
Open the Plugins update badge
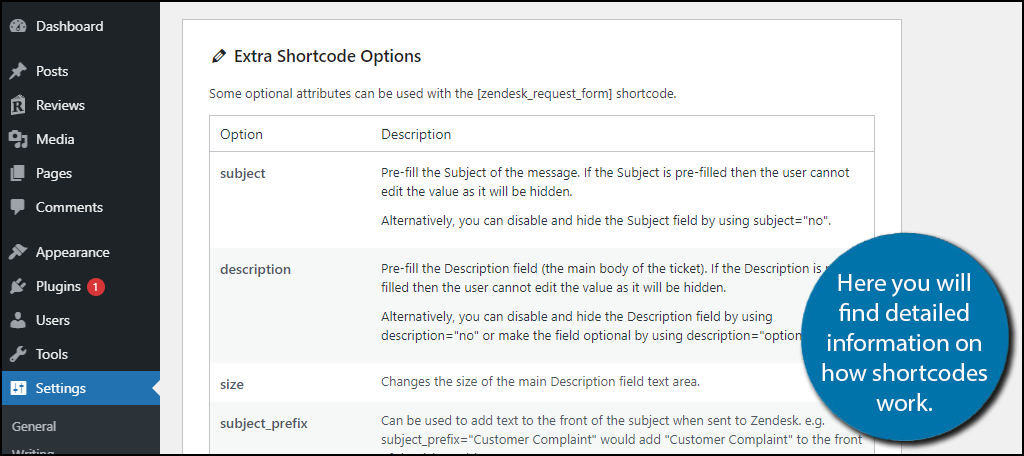(96, 287)
